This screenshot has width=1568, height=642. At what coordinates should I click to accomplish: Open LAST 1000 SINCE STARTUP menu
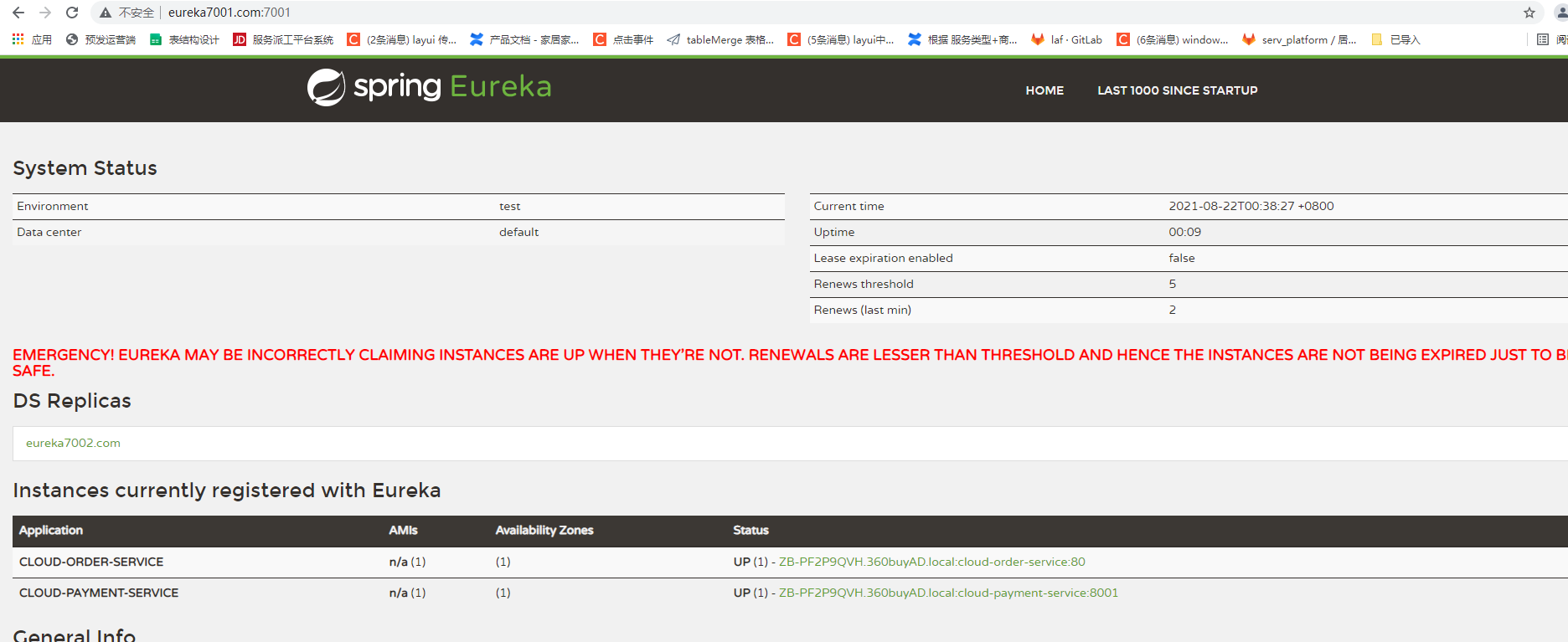pos(1178,90)
